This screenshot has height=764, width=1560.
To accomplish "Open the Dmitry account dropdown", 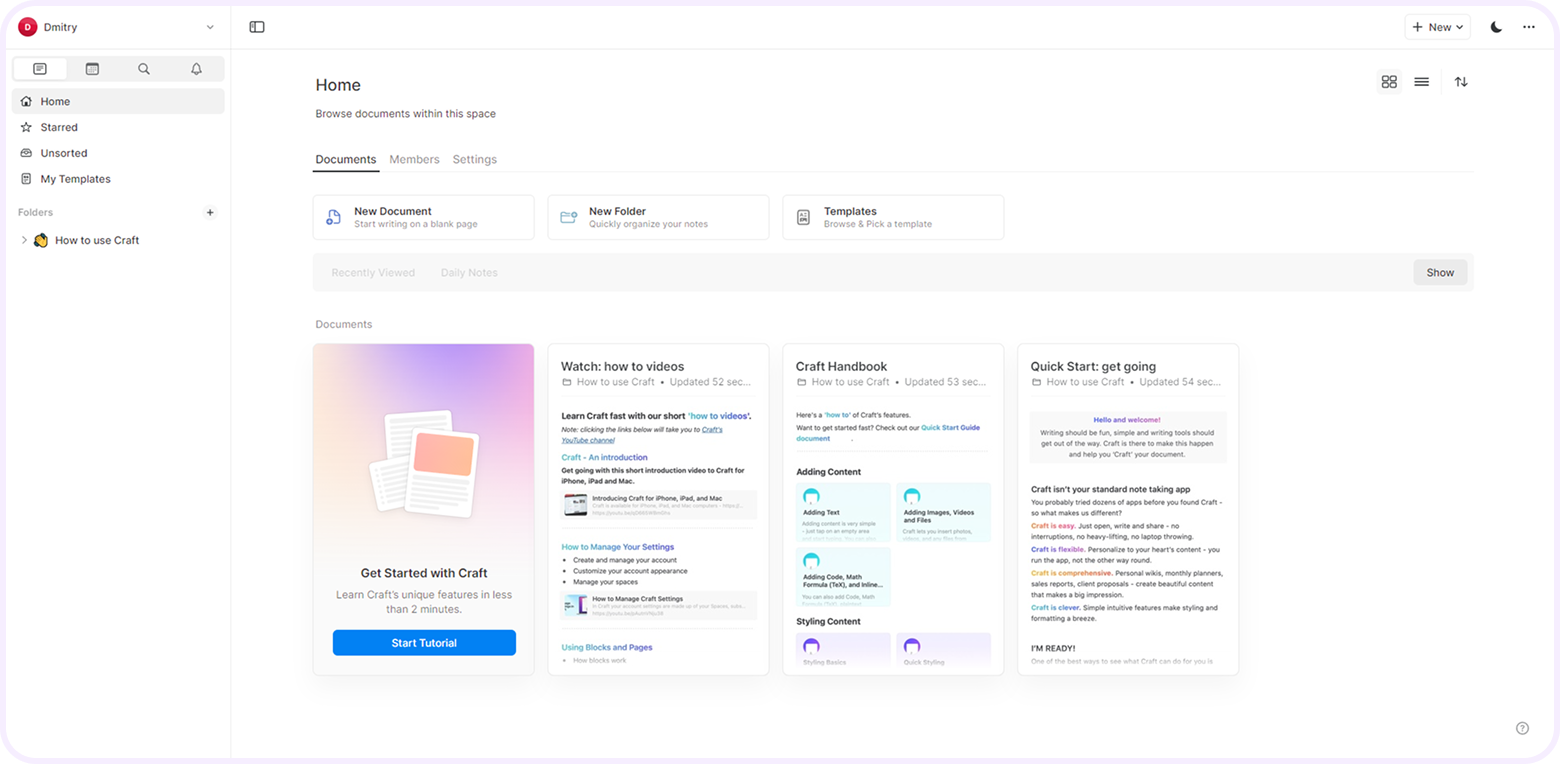I will (117, 27).
